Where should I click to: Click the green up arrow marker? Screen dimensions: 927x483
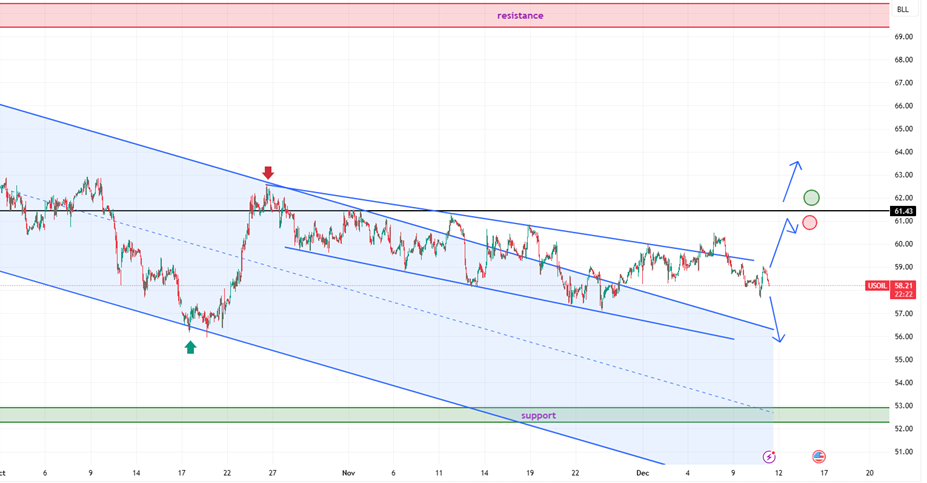[190, 347]
